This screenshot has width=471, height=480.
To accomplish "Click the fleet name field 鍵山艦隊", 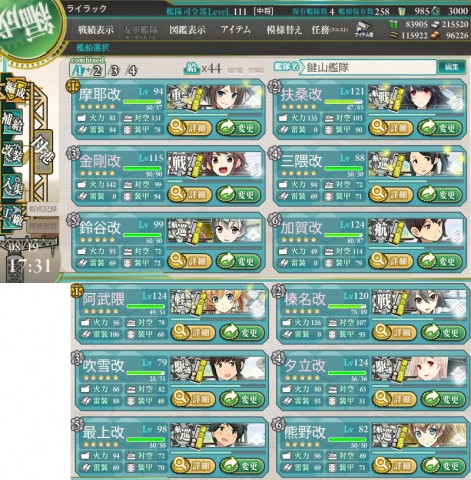I will tap(368, 68).
